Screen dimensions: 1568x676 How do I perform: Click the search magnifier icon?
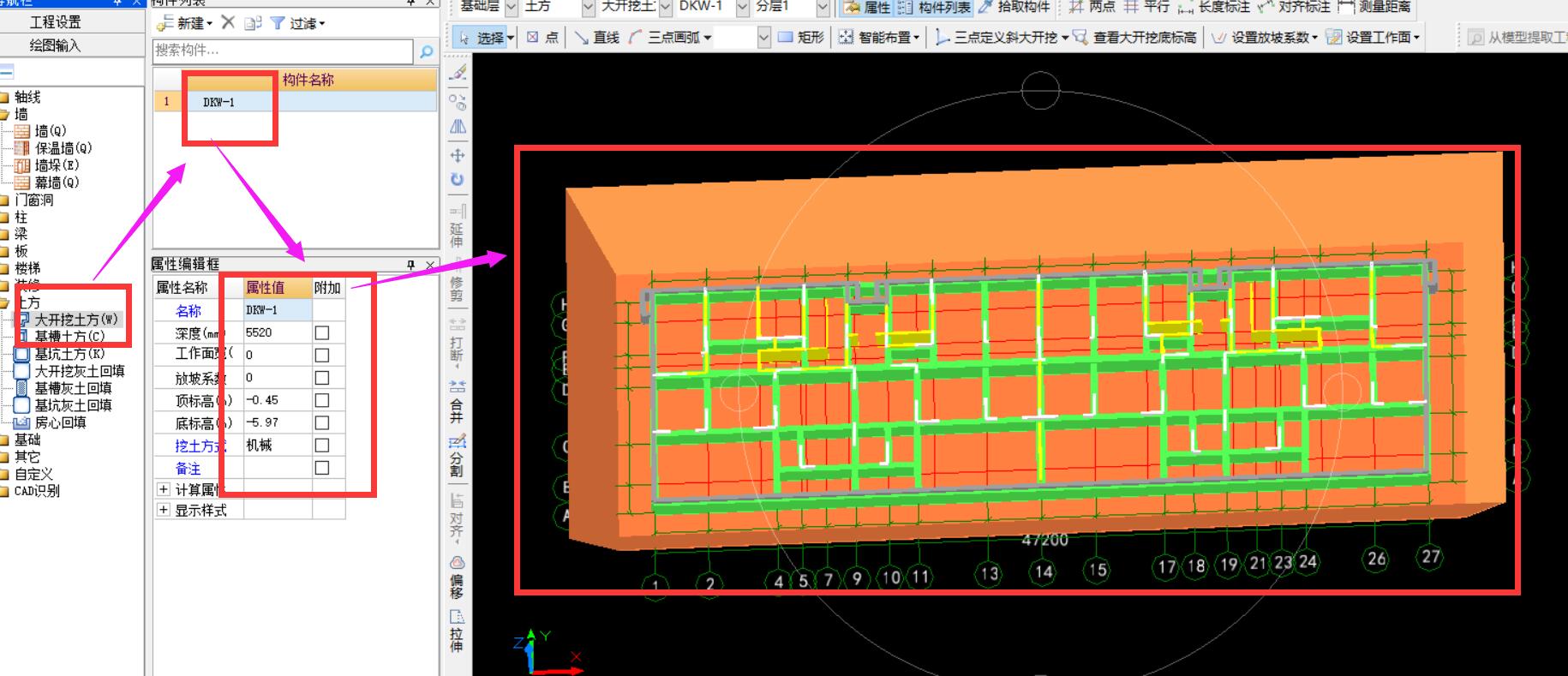pos(426,51)
